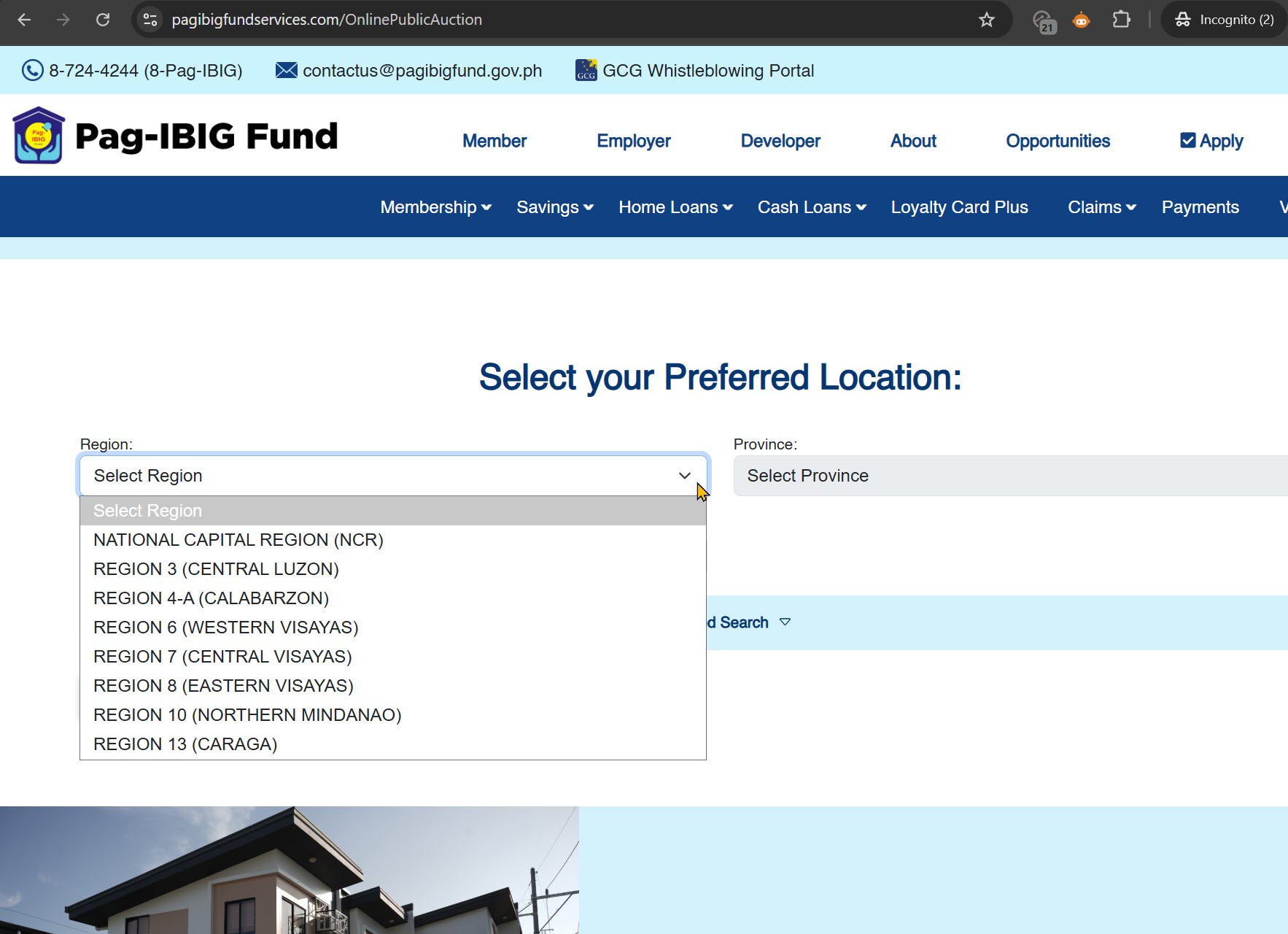
Task: Expand the Search disclosure triangle
Action: [x=786, y=622]
